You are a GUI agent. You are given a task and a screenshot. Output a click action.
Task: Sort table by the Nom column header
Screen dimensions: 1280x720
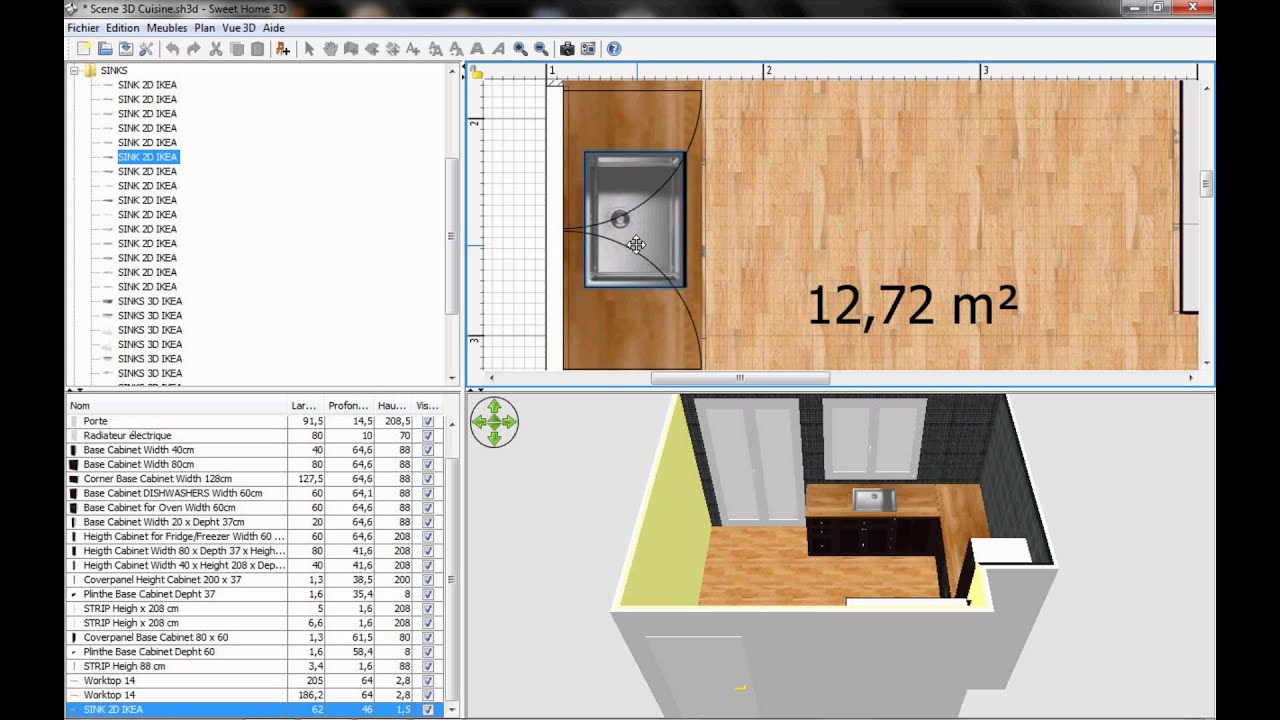[177, 406]
